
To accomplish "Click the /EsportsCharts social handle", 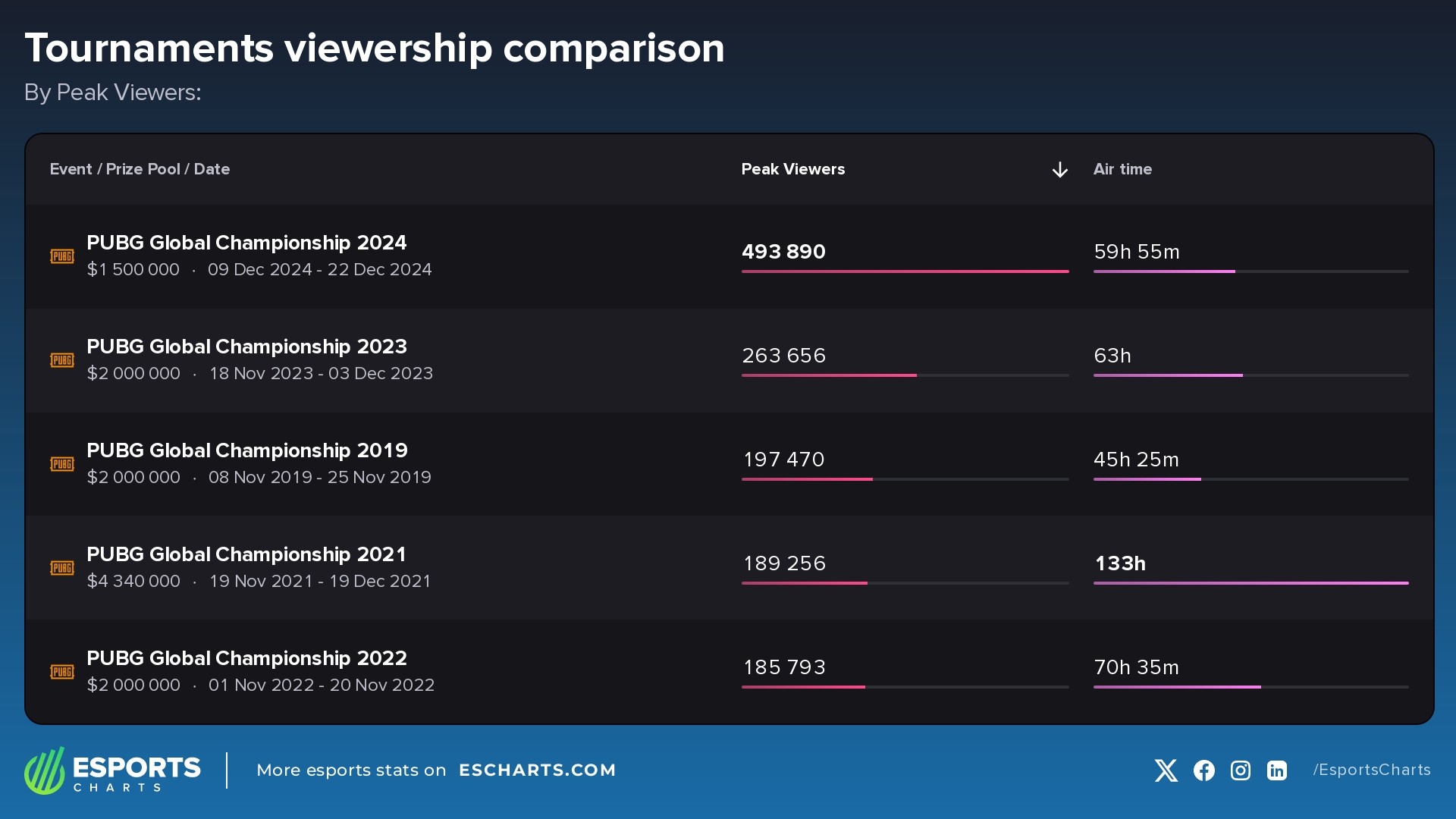I will 1372,770.
